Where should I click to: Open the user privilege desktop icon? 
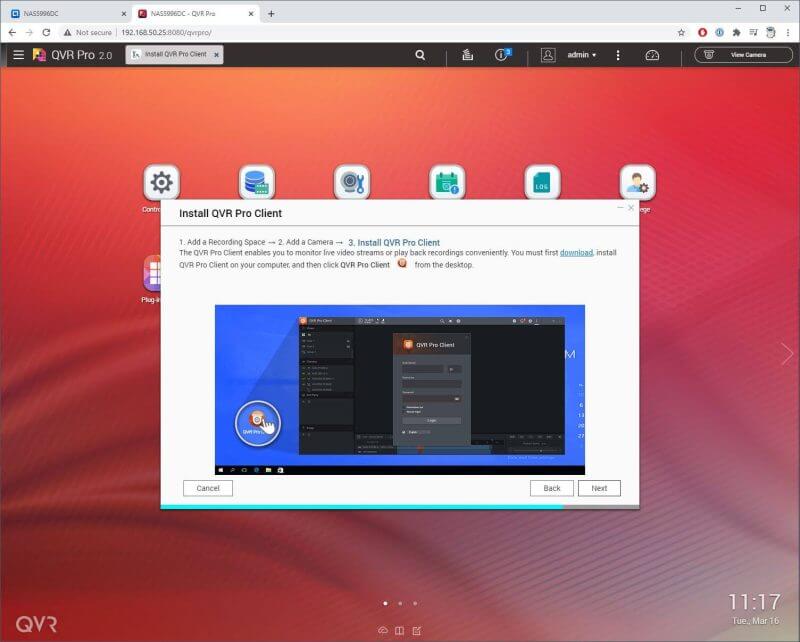[637, 182]
